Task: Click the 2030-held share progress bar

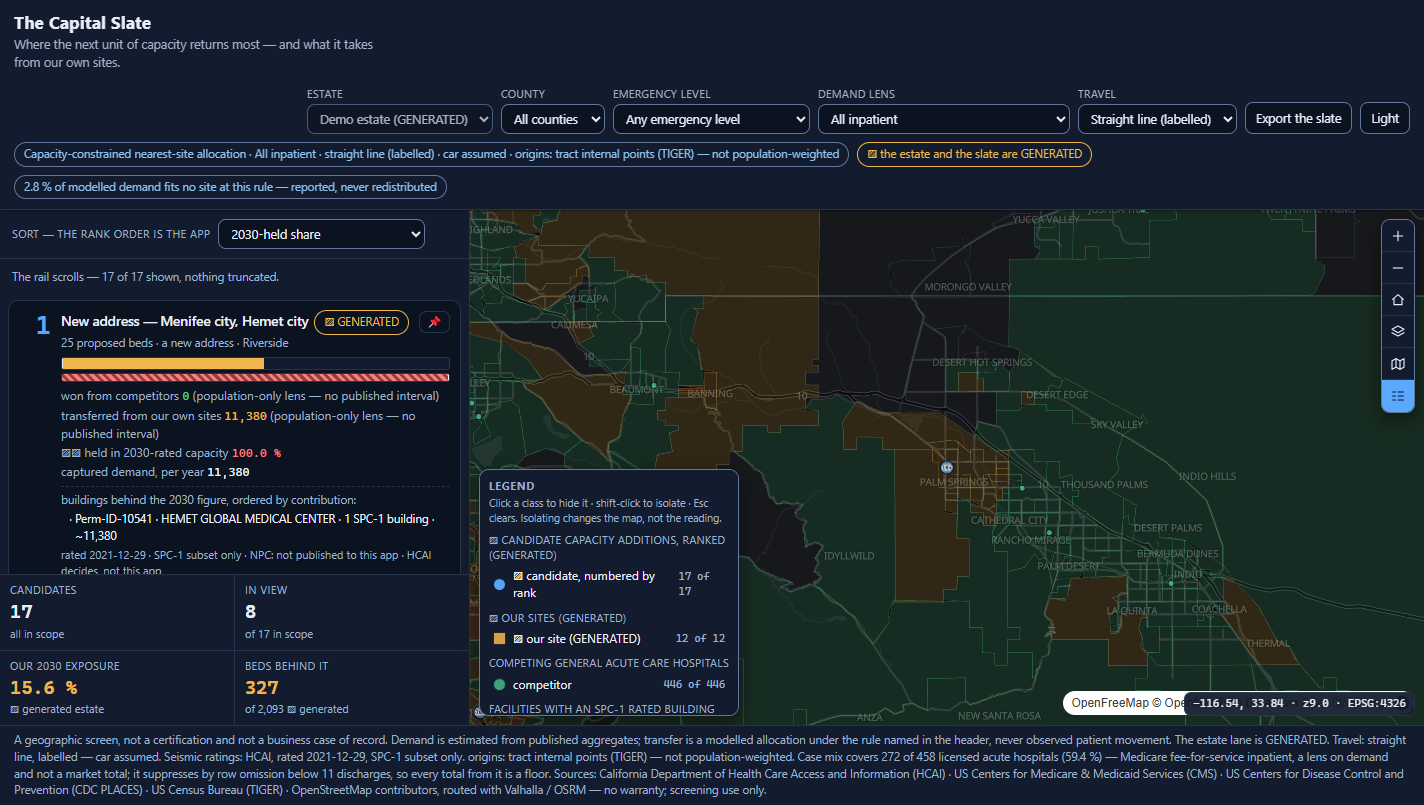Action: [x=255, y=364]
